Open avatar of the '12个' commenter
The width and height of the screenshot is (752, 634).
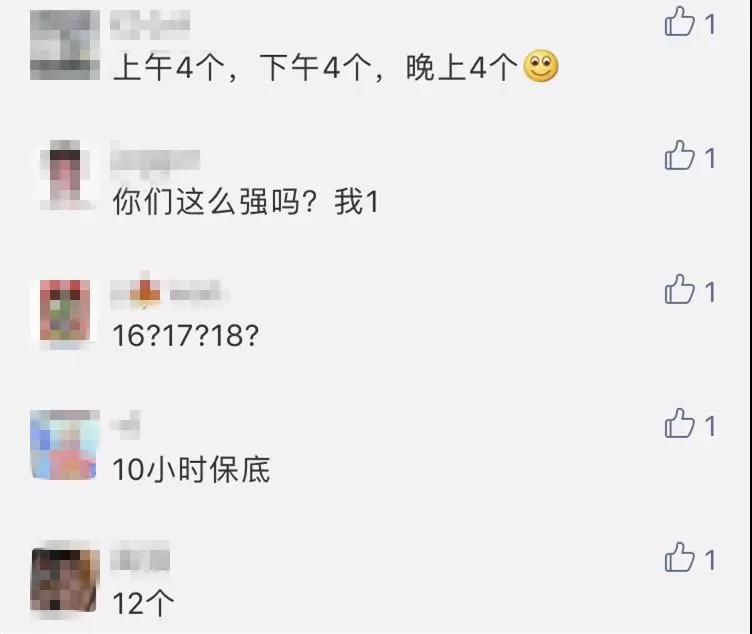point(65,580)
